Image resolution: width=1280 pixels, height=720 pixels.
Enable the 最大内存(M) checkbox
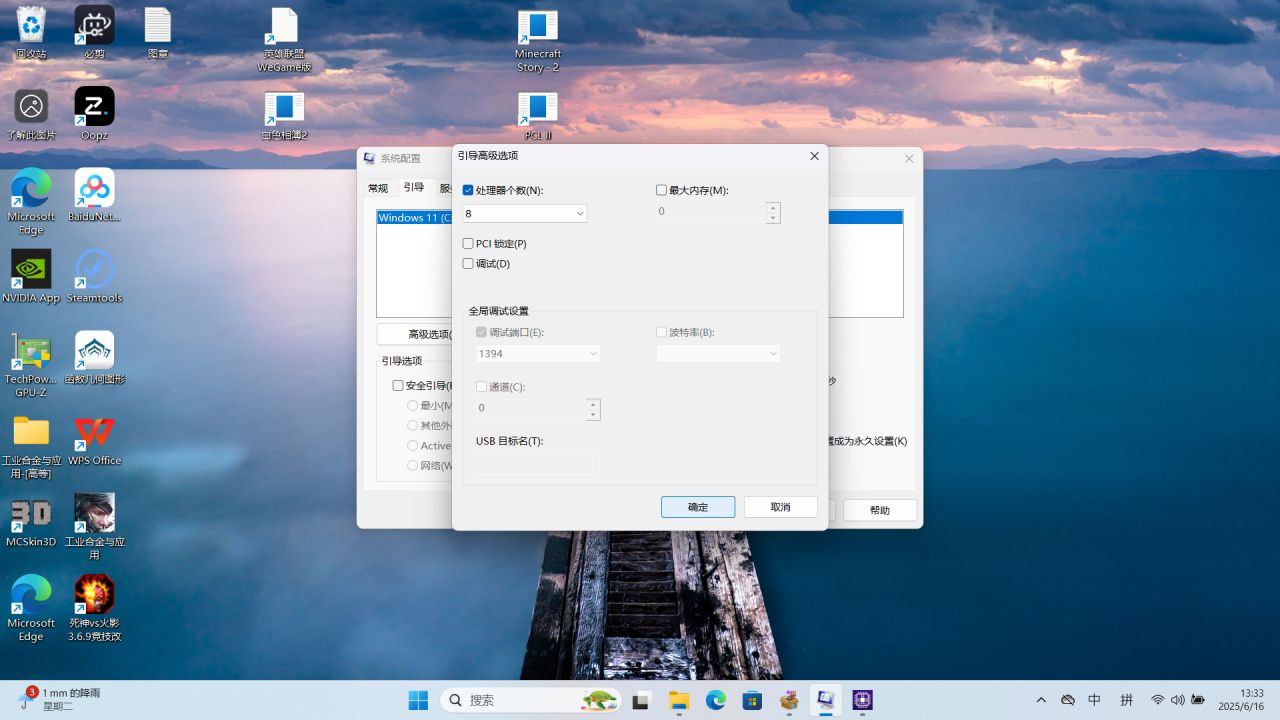661,190
